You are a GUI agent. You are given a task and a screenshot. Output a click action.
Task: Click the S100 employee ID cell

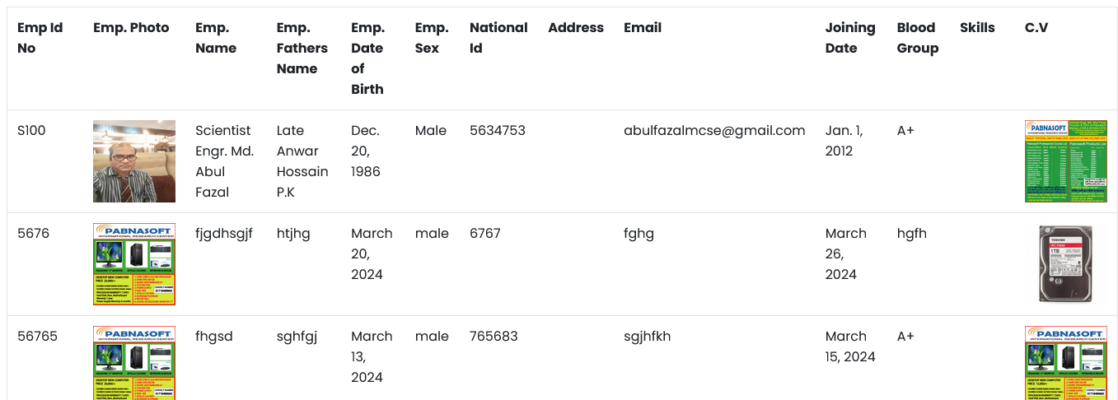(x=31, y=130)
